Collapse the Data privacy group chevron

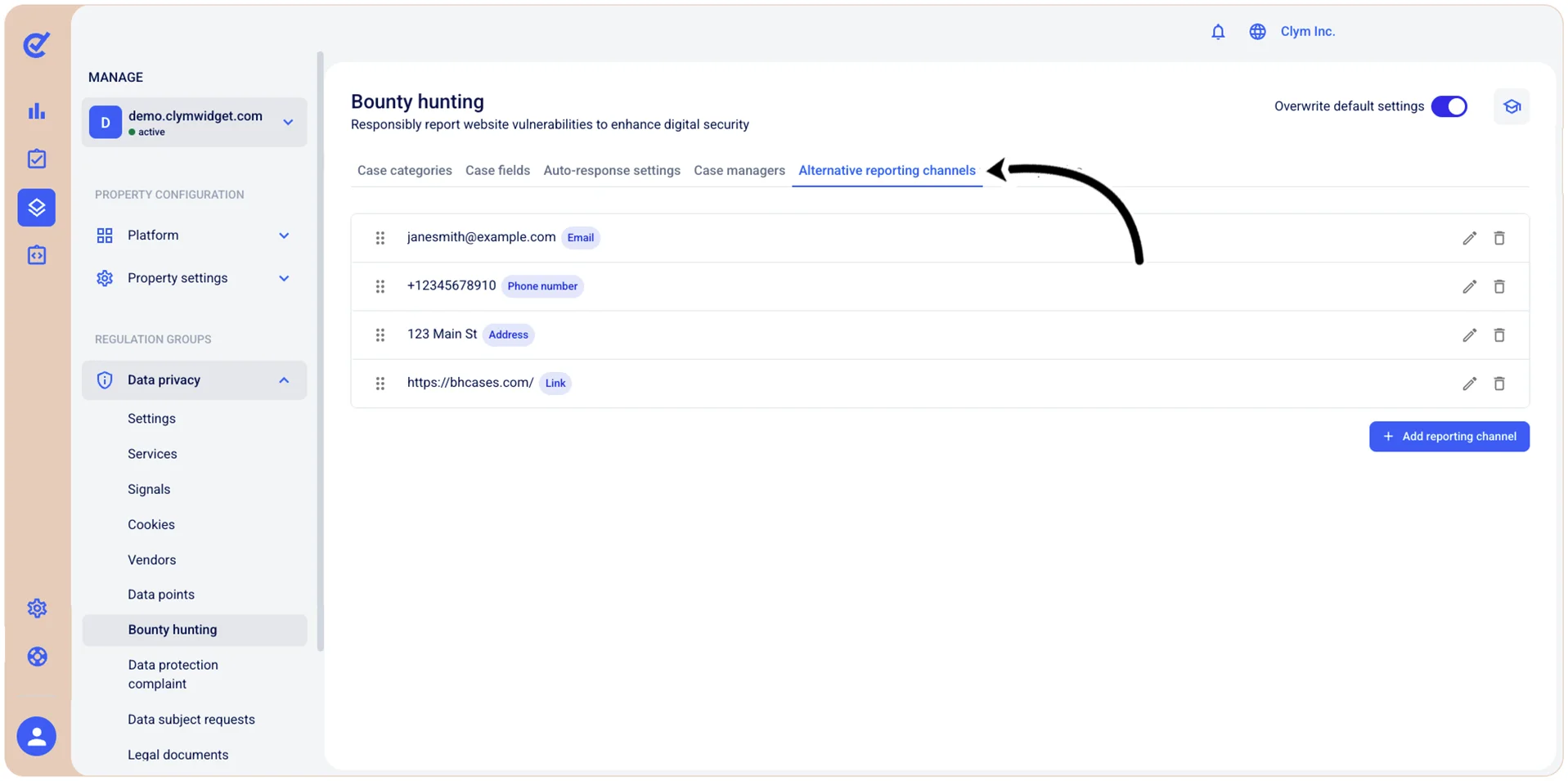[284, 380]
